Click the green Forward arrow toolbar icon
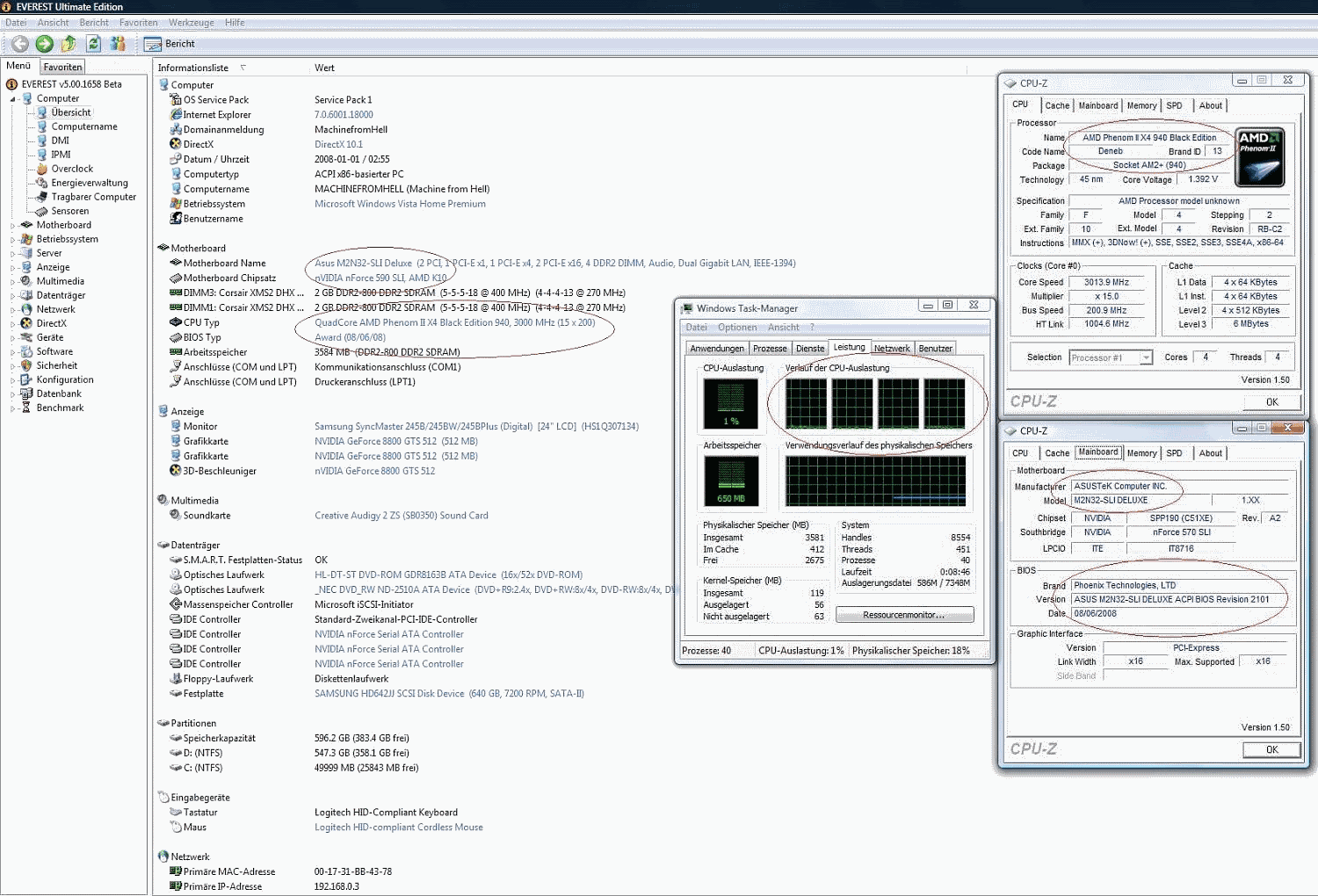 point(45,44)
